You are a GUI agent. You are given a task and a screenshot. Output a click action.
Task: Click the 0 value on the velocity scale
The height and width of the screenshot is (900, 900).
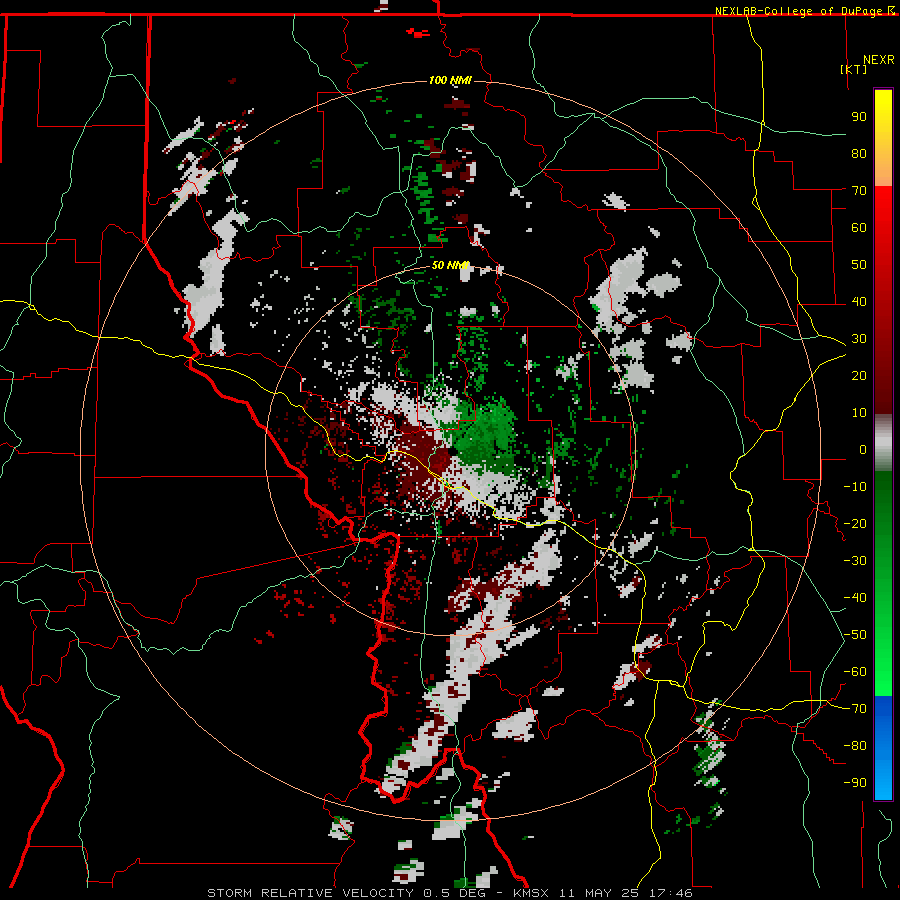pyautogui.click(x=863, y=449)
